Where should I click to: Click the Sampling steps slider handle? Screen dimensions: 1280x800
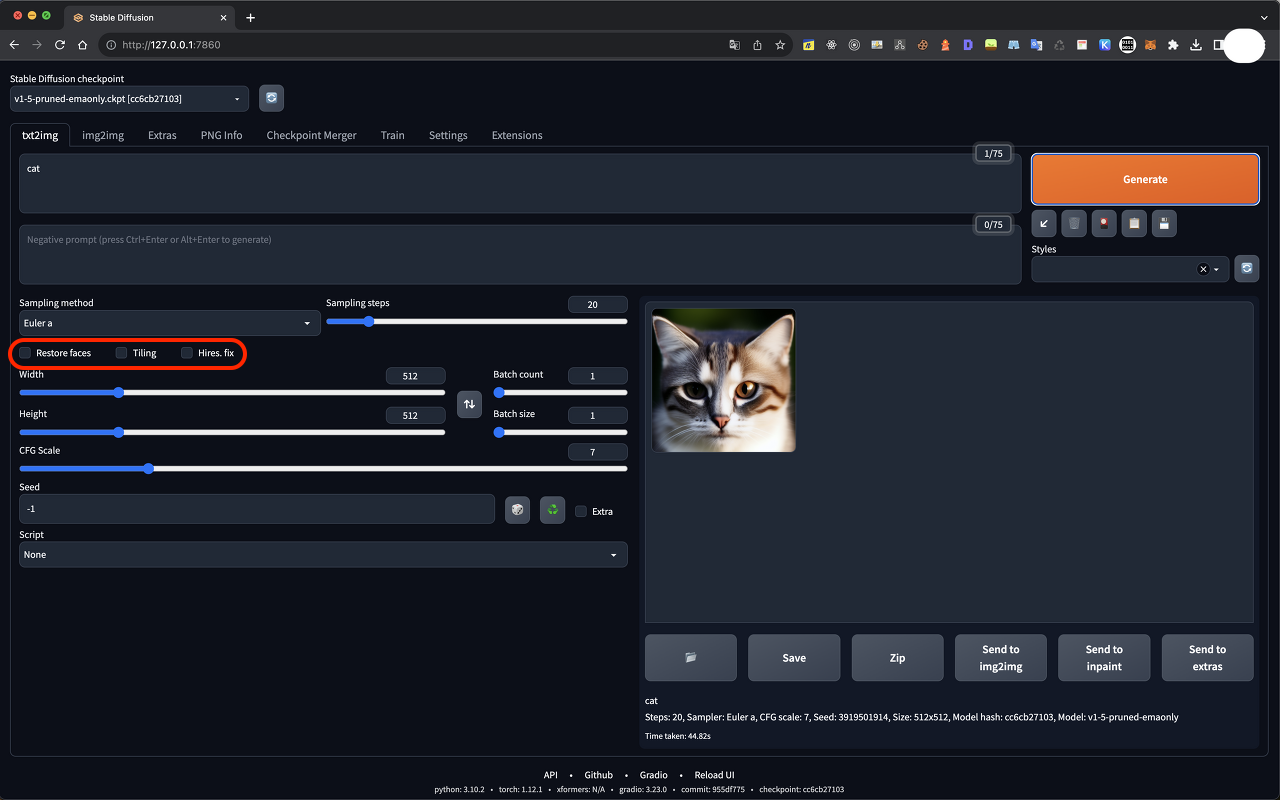point(368,321)
